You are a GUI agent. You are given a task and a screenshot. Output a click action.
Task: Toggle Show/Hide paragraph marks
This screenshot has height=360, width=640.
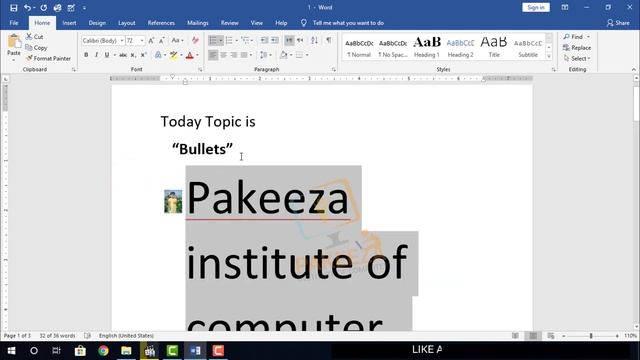click(328, 40)
